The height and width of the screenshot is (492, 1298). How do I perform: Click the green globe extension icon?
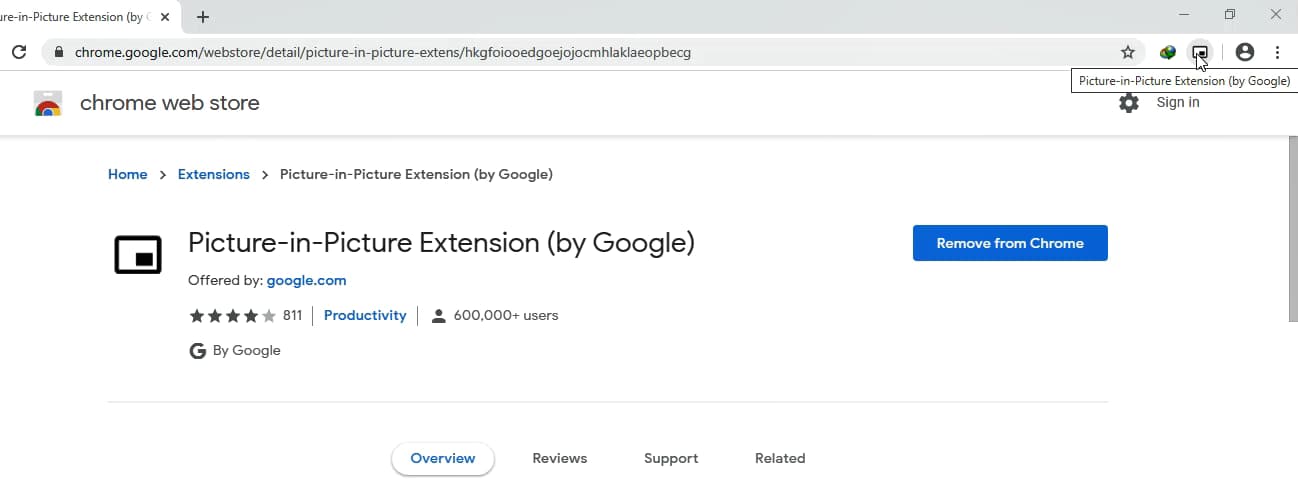[x=1167, y=52]
